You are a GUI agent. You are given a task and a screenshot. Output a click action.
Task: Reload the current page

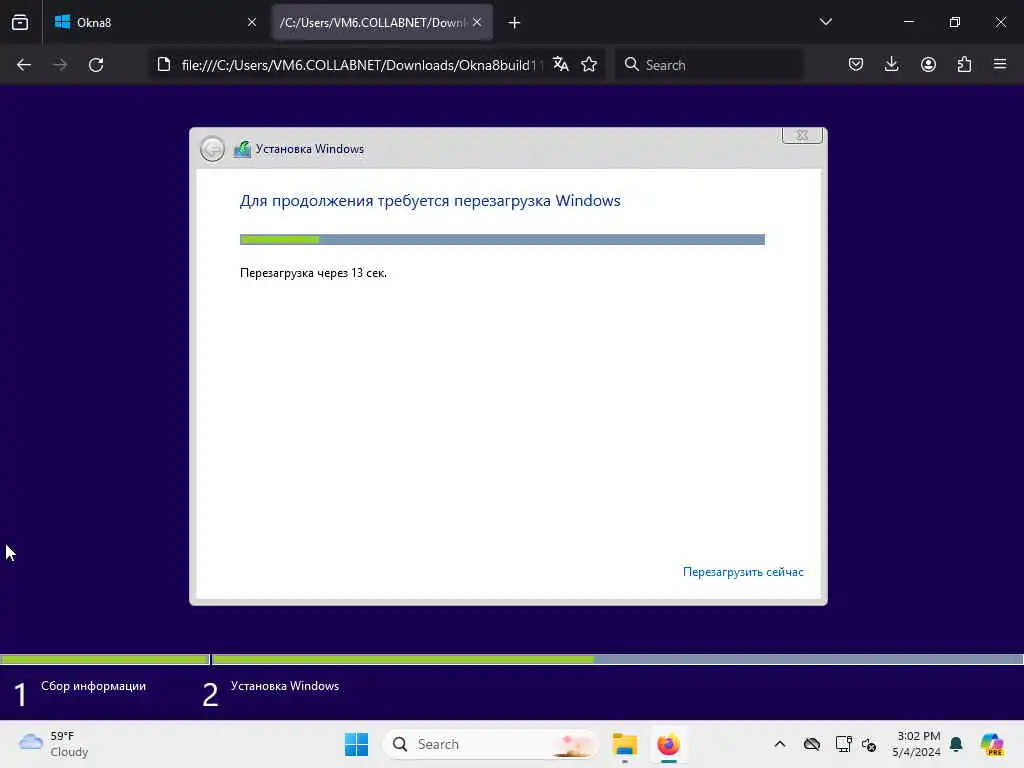point(96,65)
